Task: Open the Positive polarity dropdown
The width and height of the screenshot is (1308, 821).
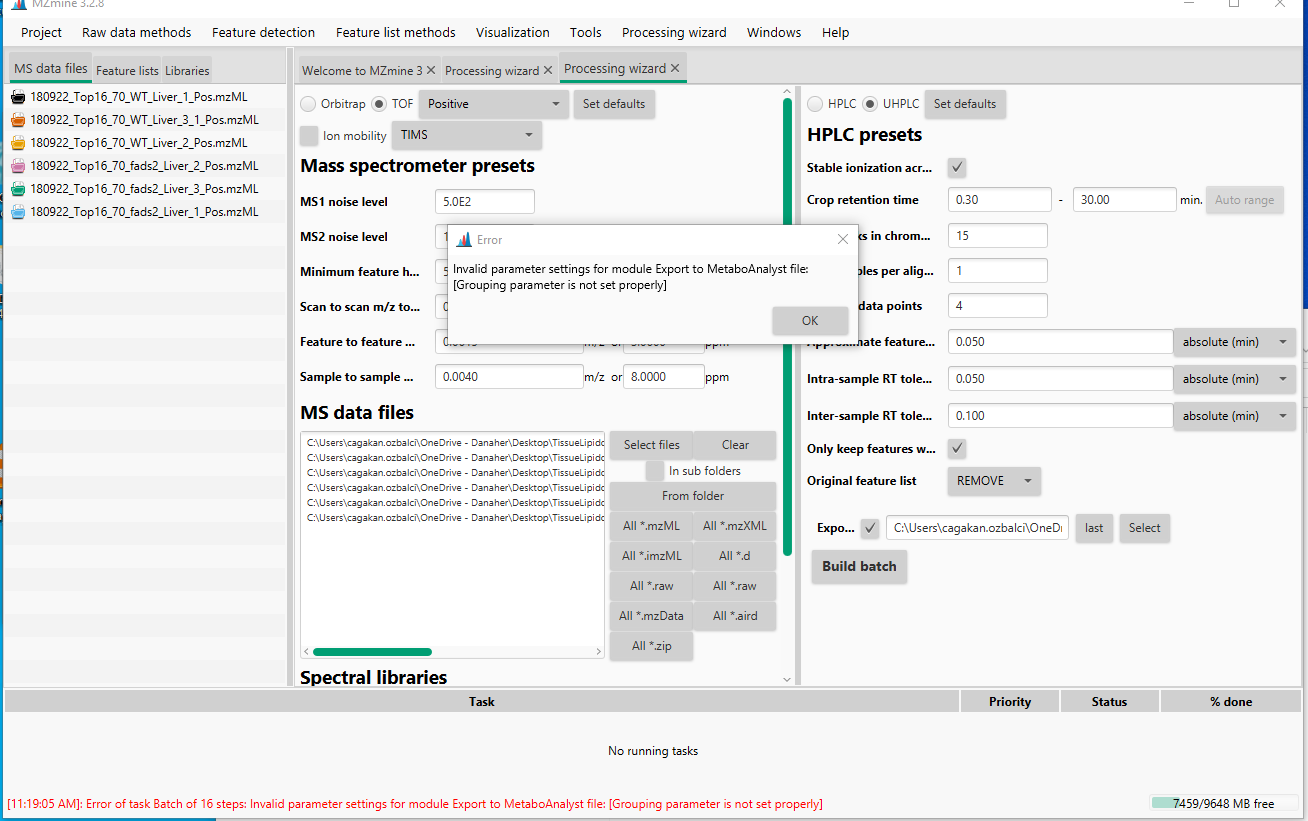Action: pyautogui.click(x=493, y=103)
